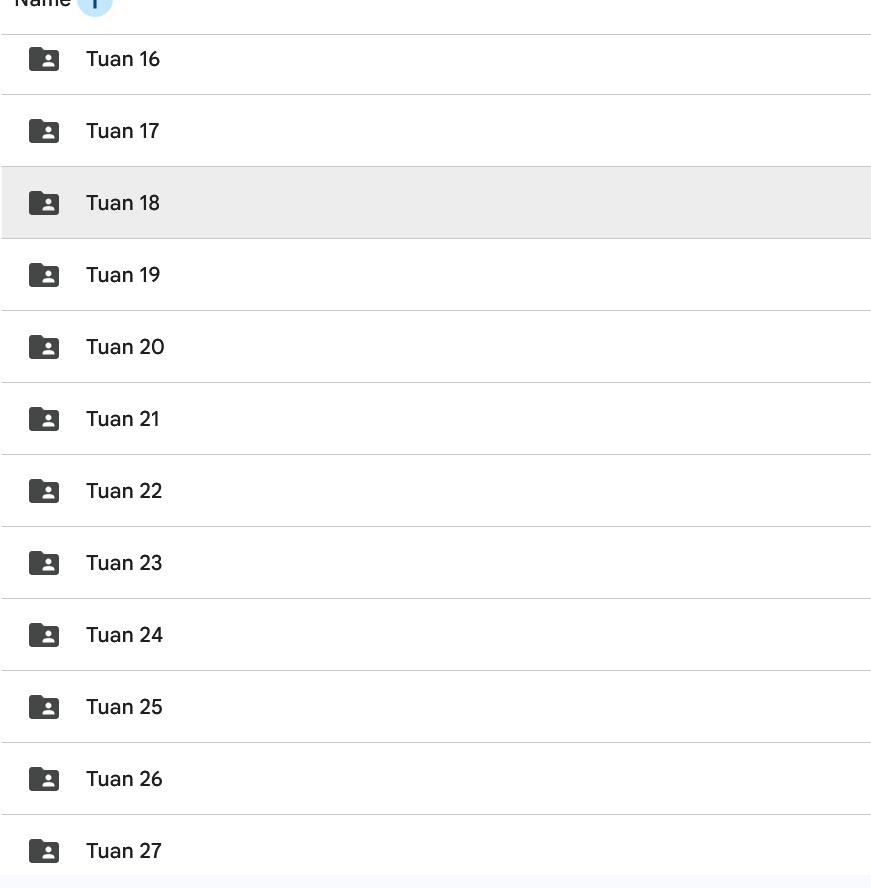Image resolution: width=871 pixels, height=888 pixels.
Task: Click the Name column header
Action: point(42,3)
